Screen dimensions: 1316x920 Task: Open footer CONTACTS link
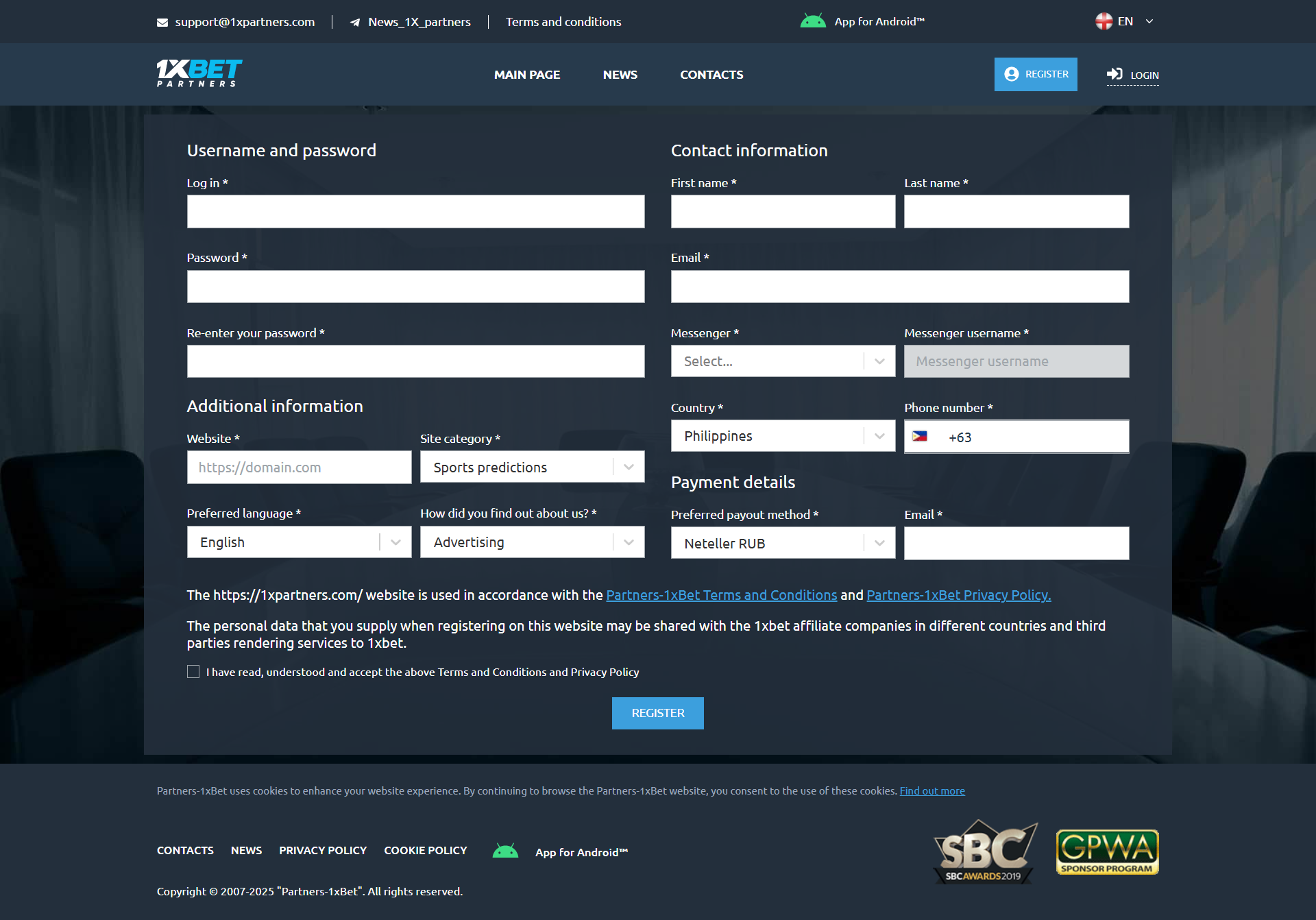185,850
